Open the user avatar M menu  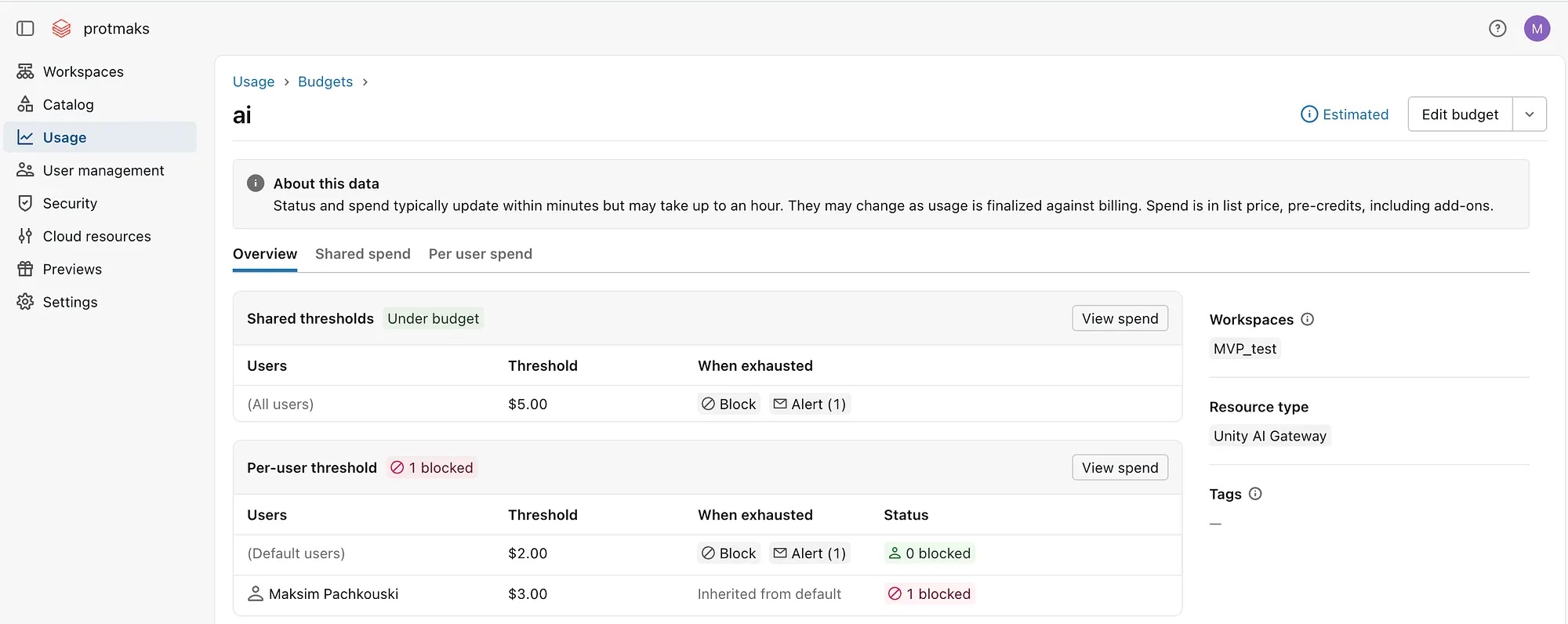tap(1537, 28)
